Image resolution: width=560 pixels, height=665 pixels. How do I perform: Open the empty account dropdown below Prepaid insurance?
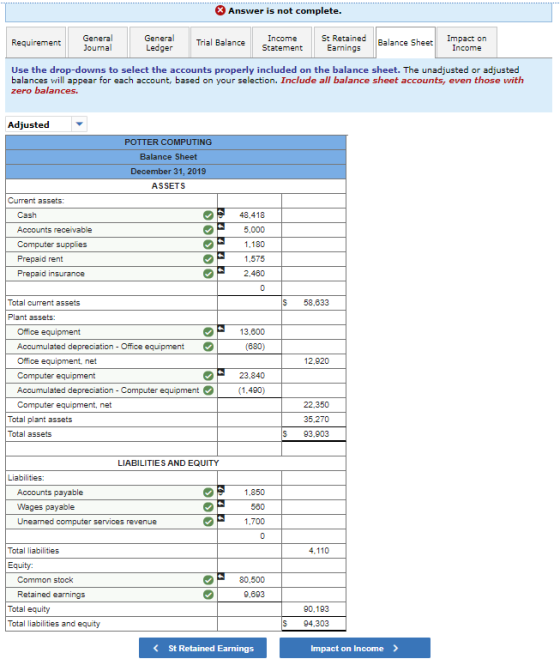(112, 288)
